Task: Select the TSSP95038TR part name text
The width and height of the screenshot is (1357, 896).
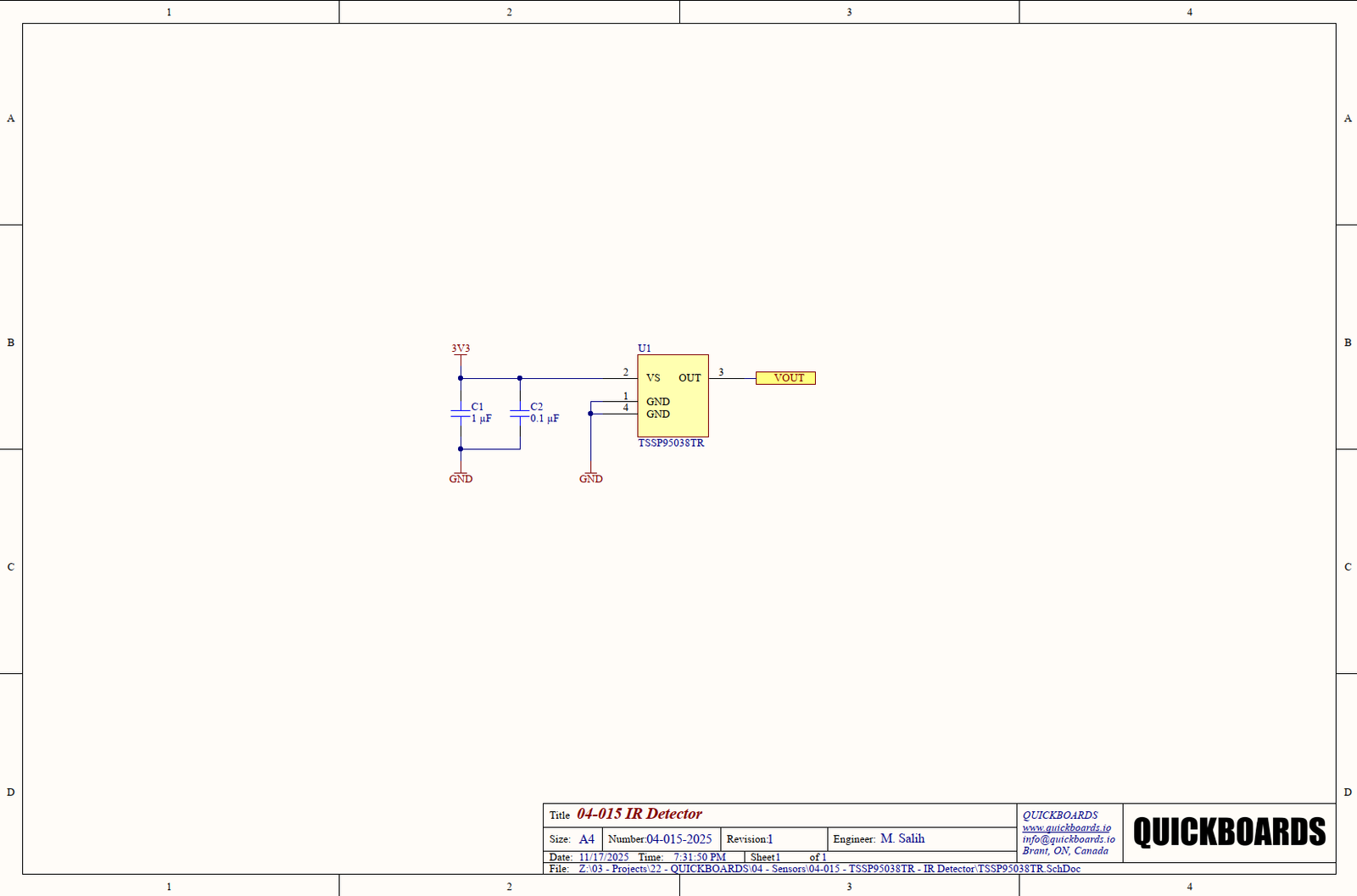Action: 671,443
